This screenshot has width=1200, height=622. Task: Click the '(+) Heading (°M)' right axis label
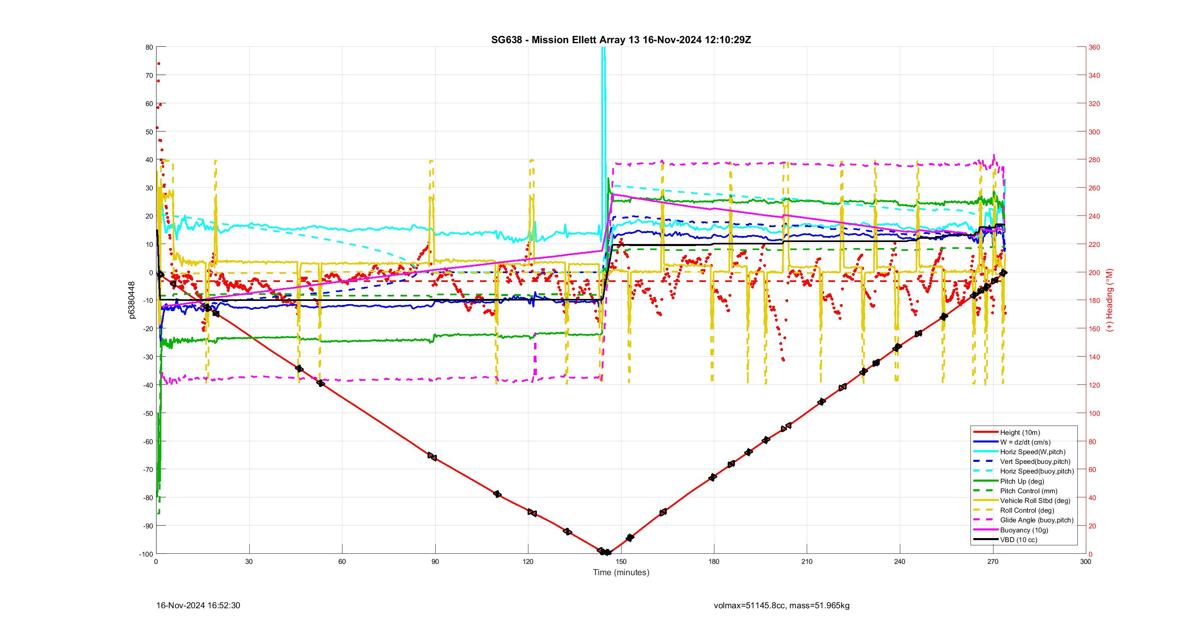(x=1109, y=300)
